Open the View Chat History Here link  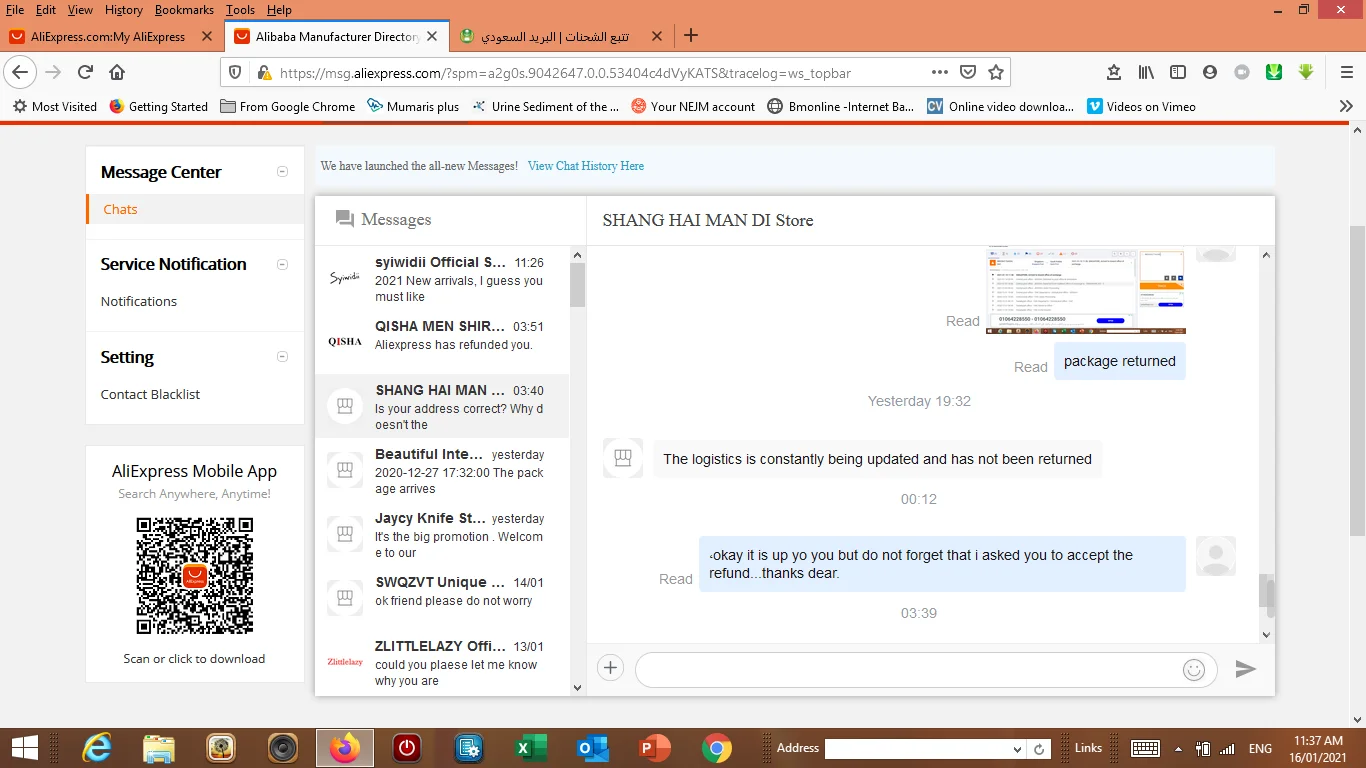586,166
